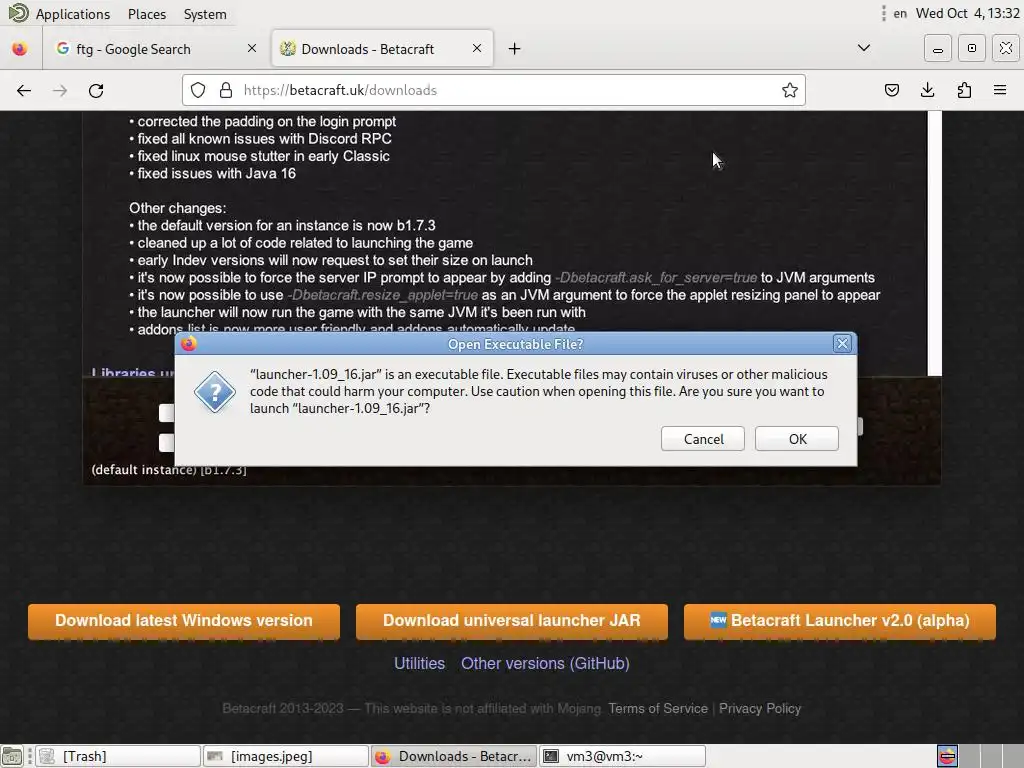This screenshot has height=768, width=1024.
Task: Click 'fixed all known issues with Discord RPC'
Action: tap(264, 138)
